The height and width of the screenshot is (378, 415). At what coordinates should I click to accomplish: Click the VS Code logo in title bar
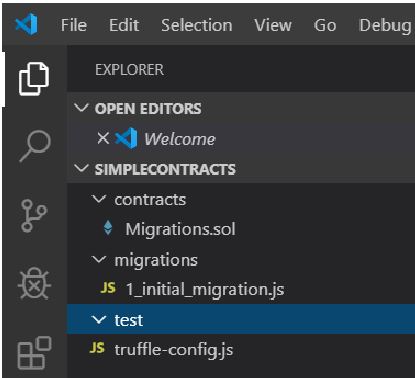(27, 24)
